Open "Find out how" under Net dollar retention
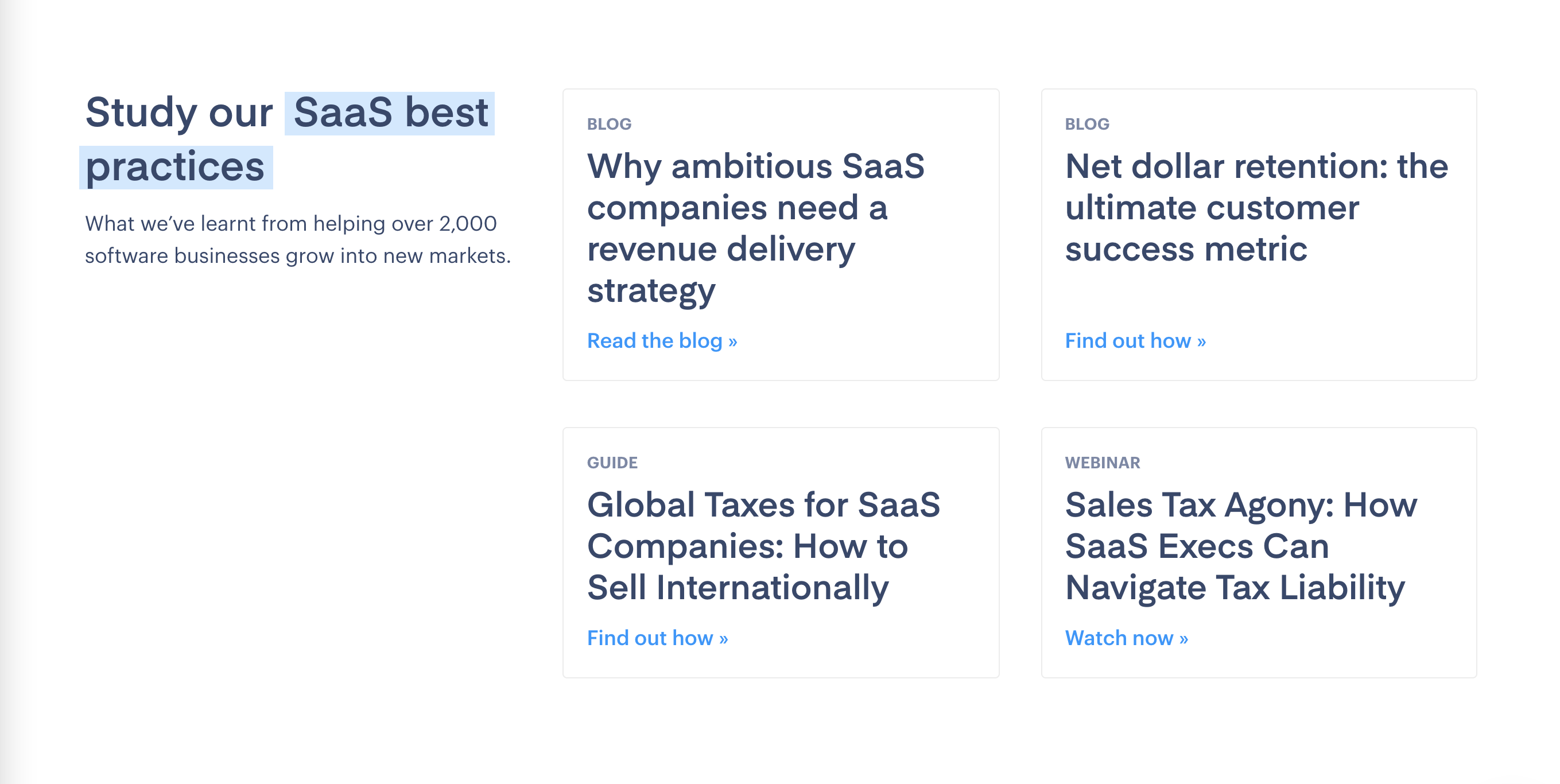This screenshot has height=784, width=1560. [1135, 341]
